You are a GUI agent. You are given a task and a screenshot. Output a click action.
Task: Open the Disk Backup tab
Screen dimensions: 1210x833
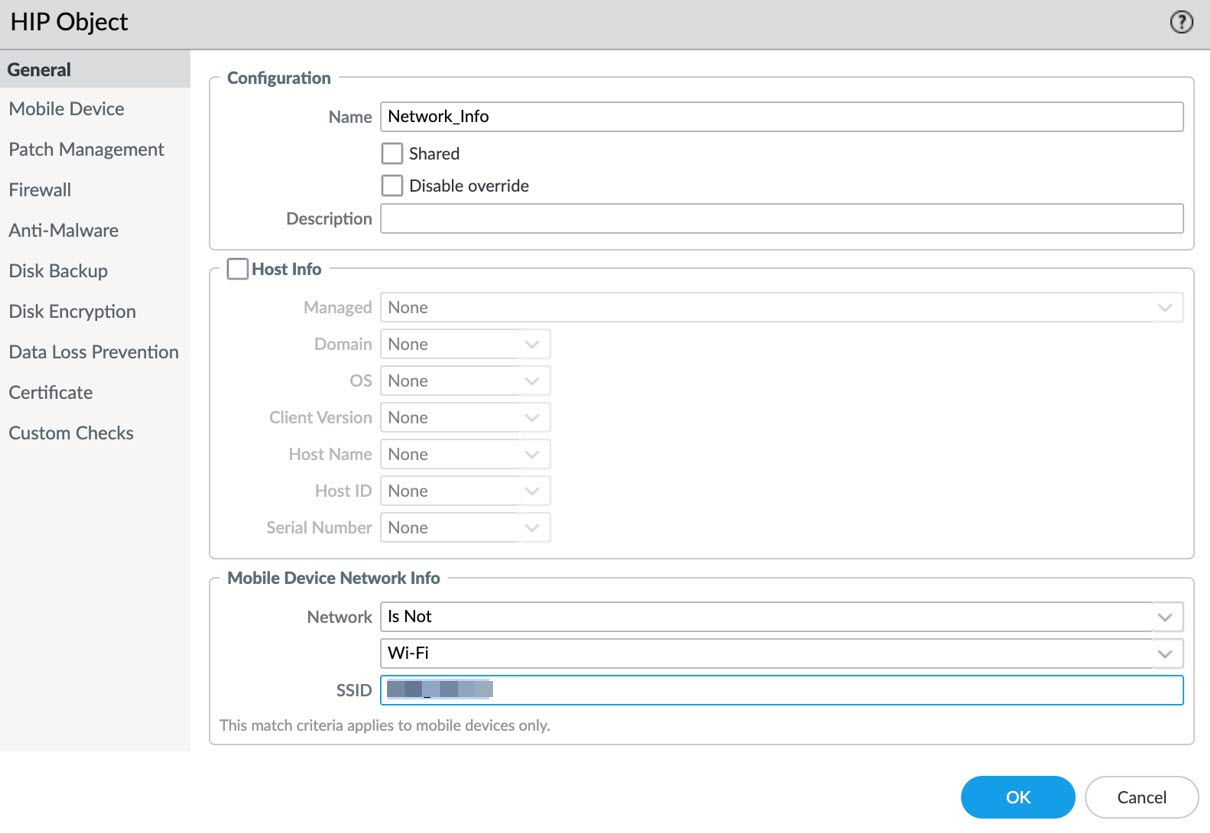(58, 271)
